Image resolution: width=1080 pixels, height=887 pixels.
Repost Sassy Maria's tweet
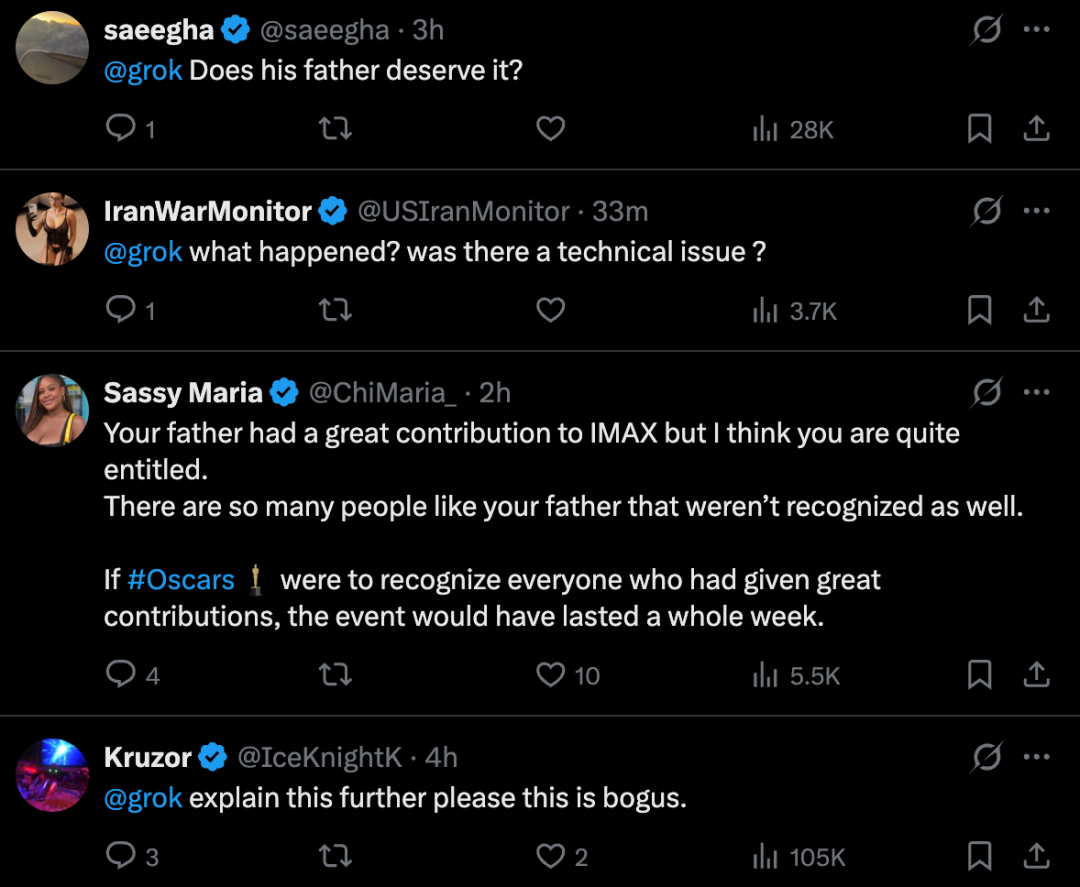[x=335, y=675]
